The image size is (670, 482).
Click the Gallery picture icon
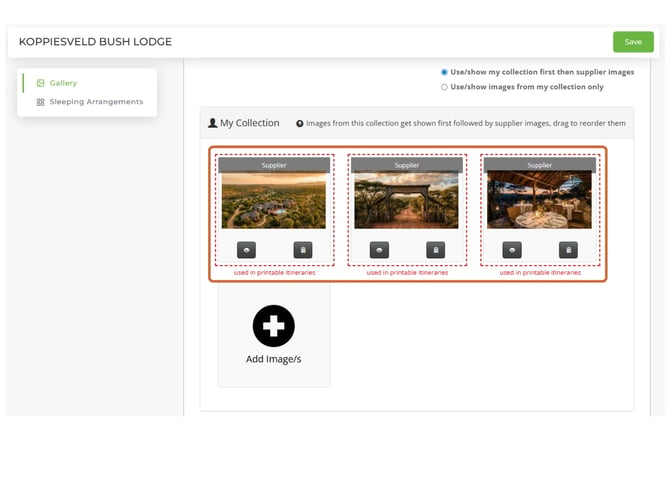[40, 83]
